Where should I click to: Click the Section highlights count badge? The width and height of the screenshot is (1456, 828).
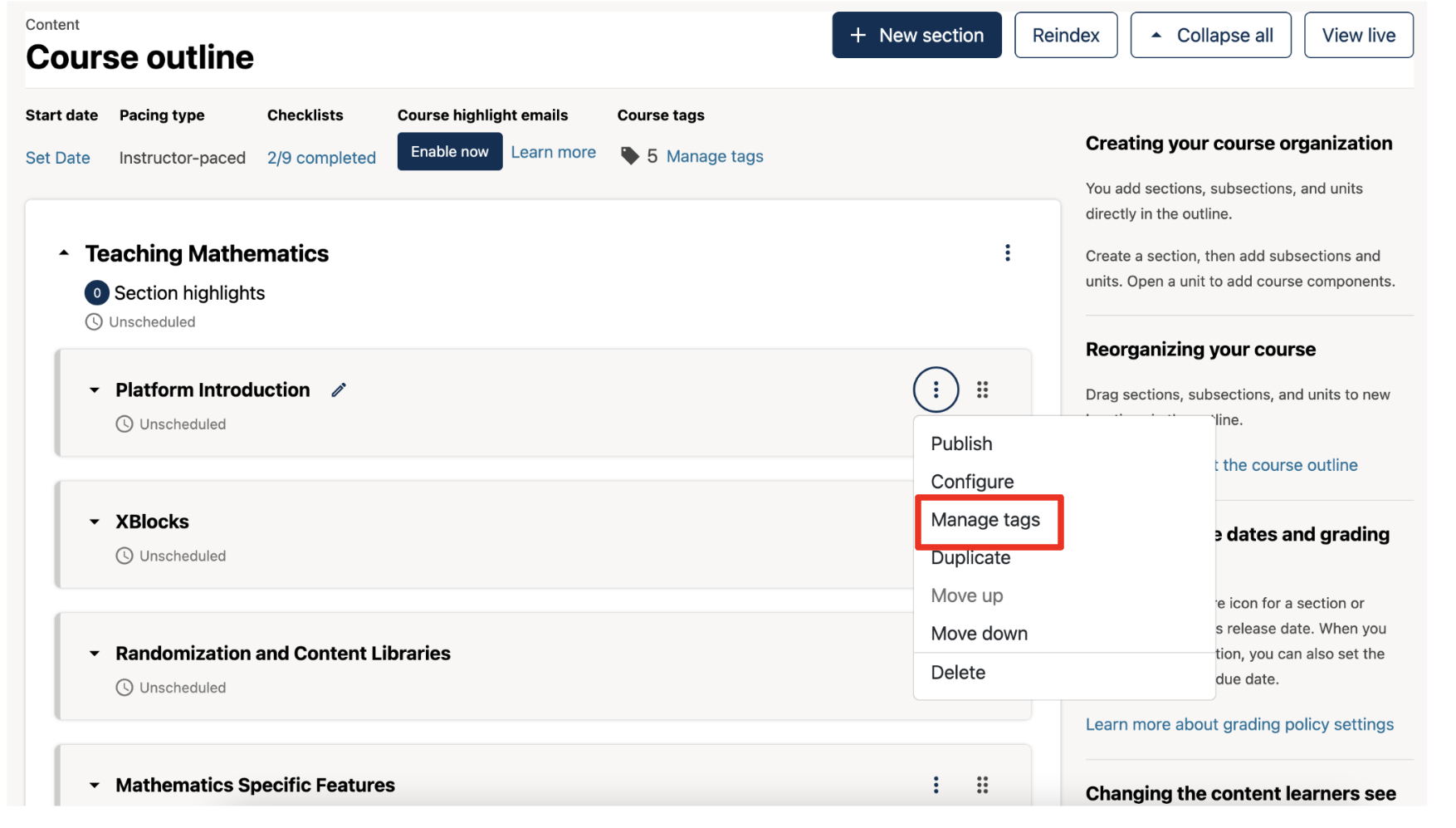(96, 293)
